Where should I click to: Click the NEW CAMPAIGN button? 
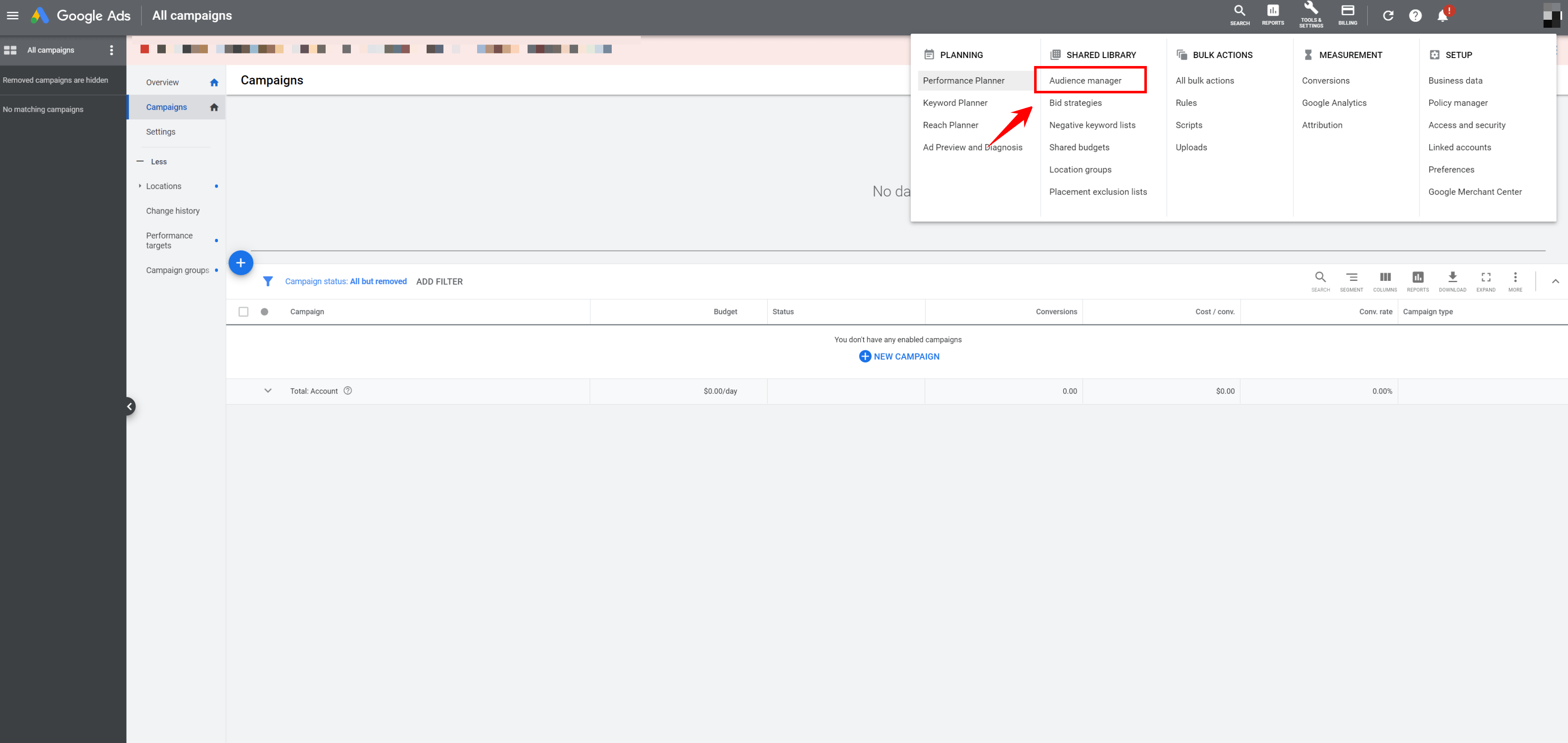[897, 356]
